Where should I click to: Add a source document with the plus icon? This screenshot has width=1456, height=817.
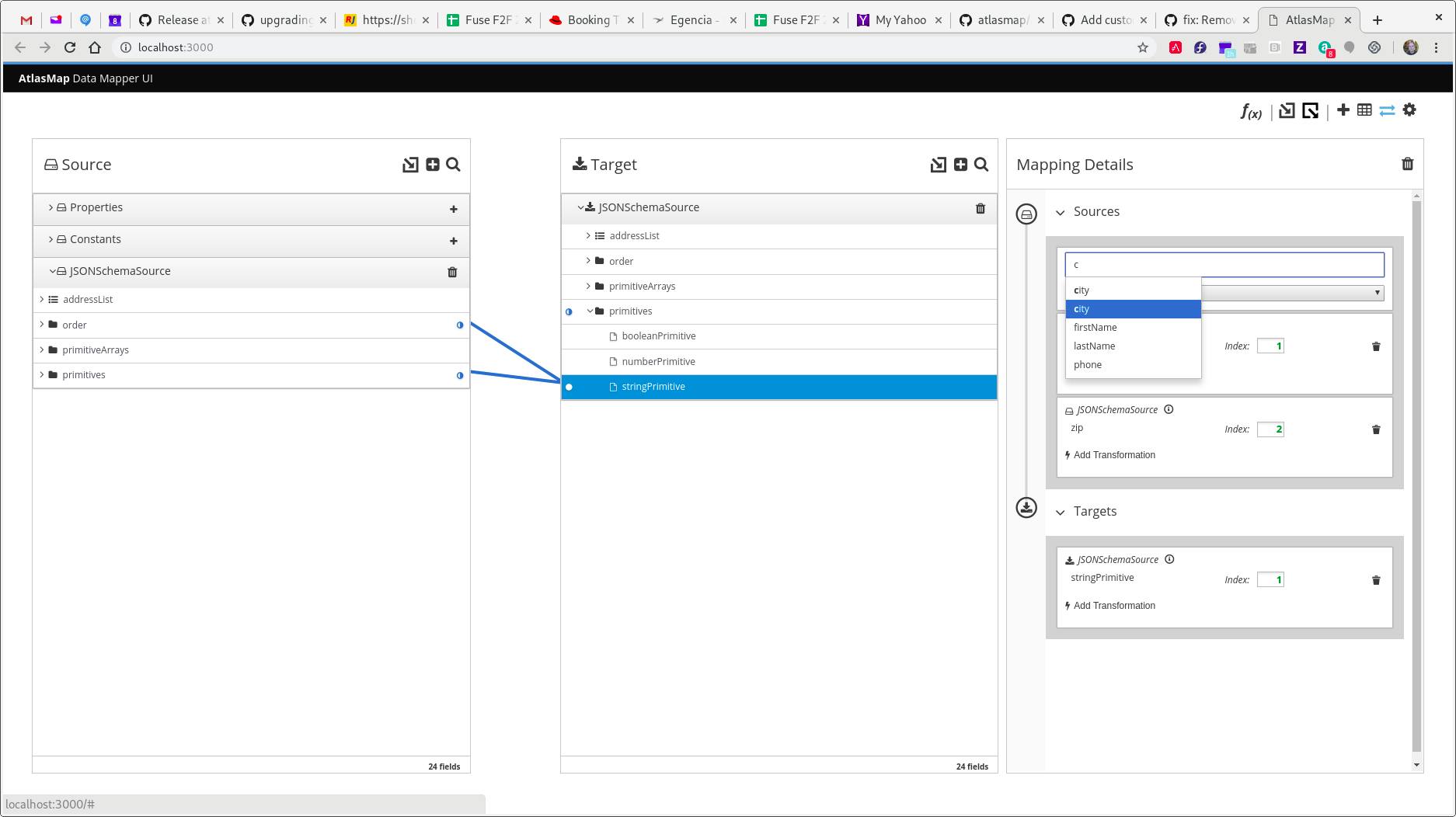(x=432, y=165)
